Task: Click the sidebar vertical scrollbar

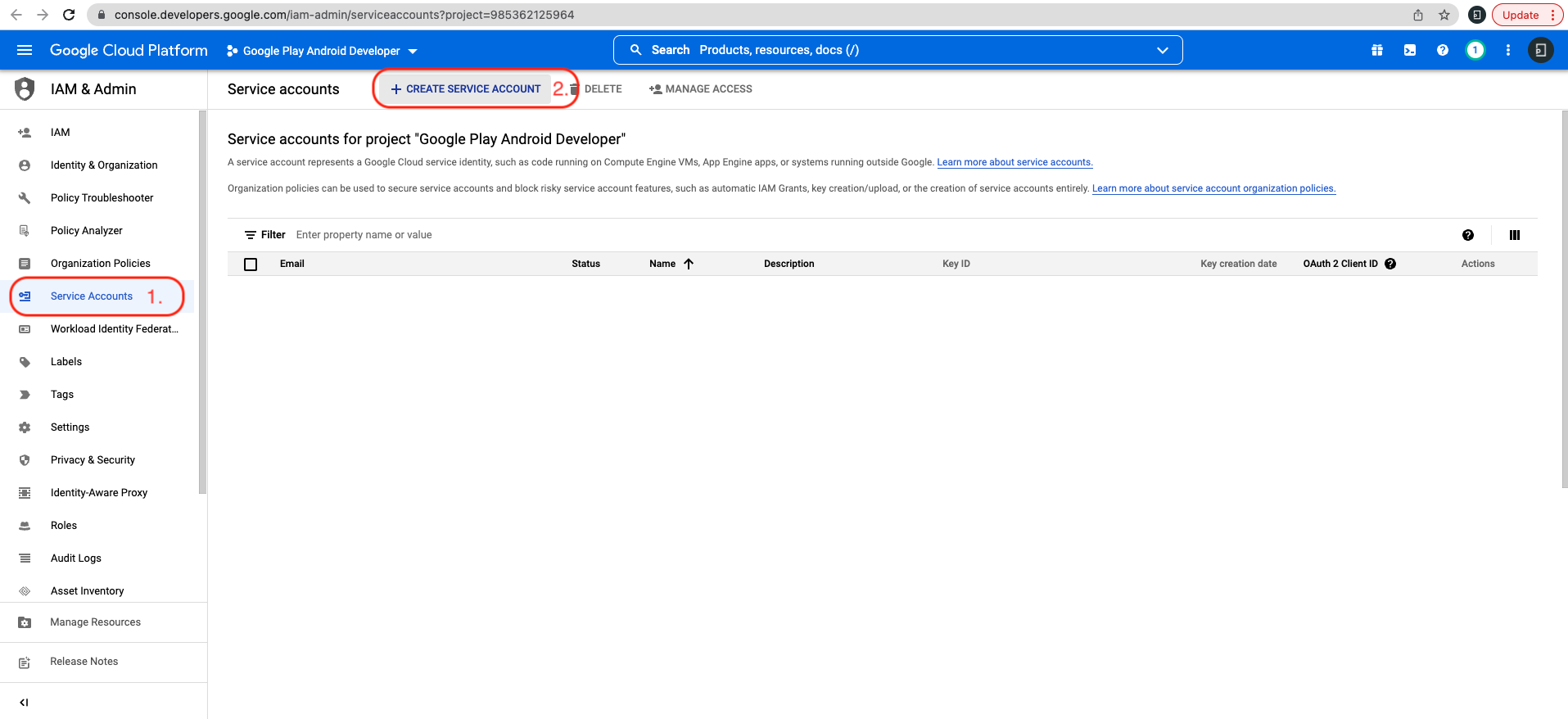Action: [202, 303]
